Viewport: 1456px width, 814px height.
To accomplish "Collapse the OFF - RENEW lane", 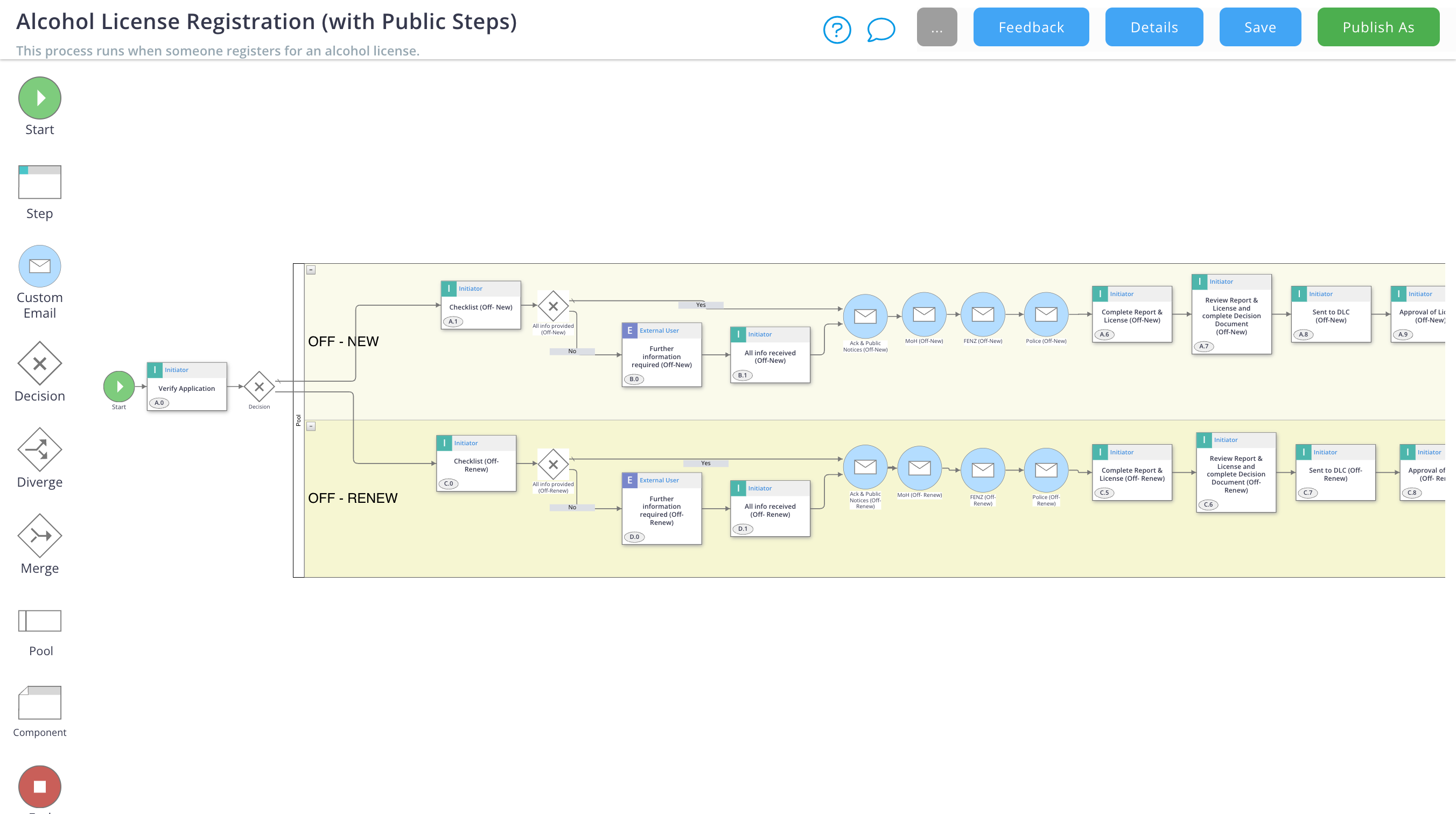I will pos(311,426).
